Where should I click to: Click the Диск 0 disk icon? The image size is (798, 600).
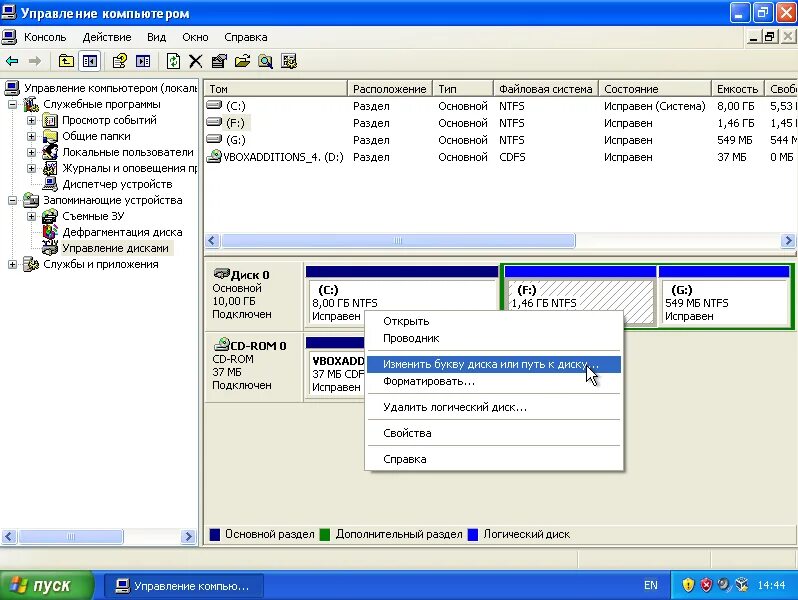tap(221, 274)
